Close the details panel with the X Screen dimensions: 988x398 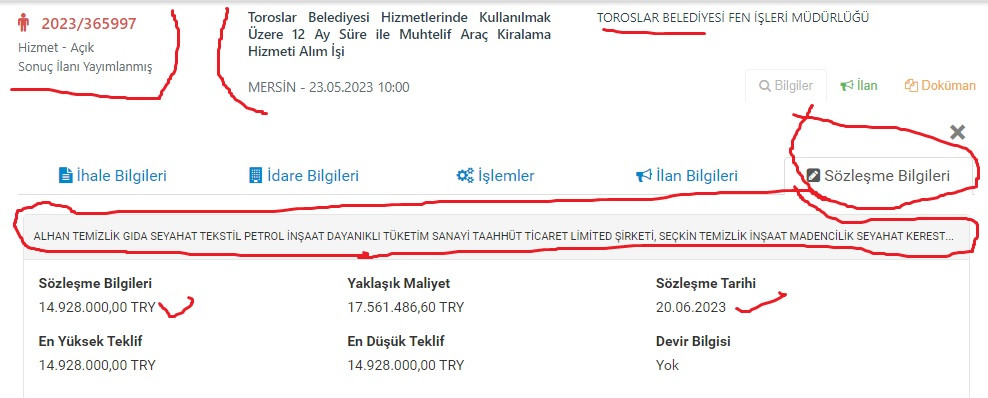pyautogui.click(x=957, y=132)
